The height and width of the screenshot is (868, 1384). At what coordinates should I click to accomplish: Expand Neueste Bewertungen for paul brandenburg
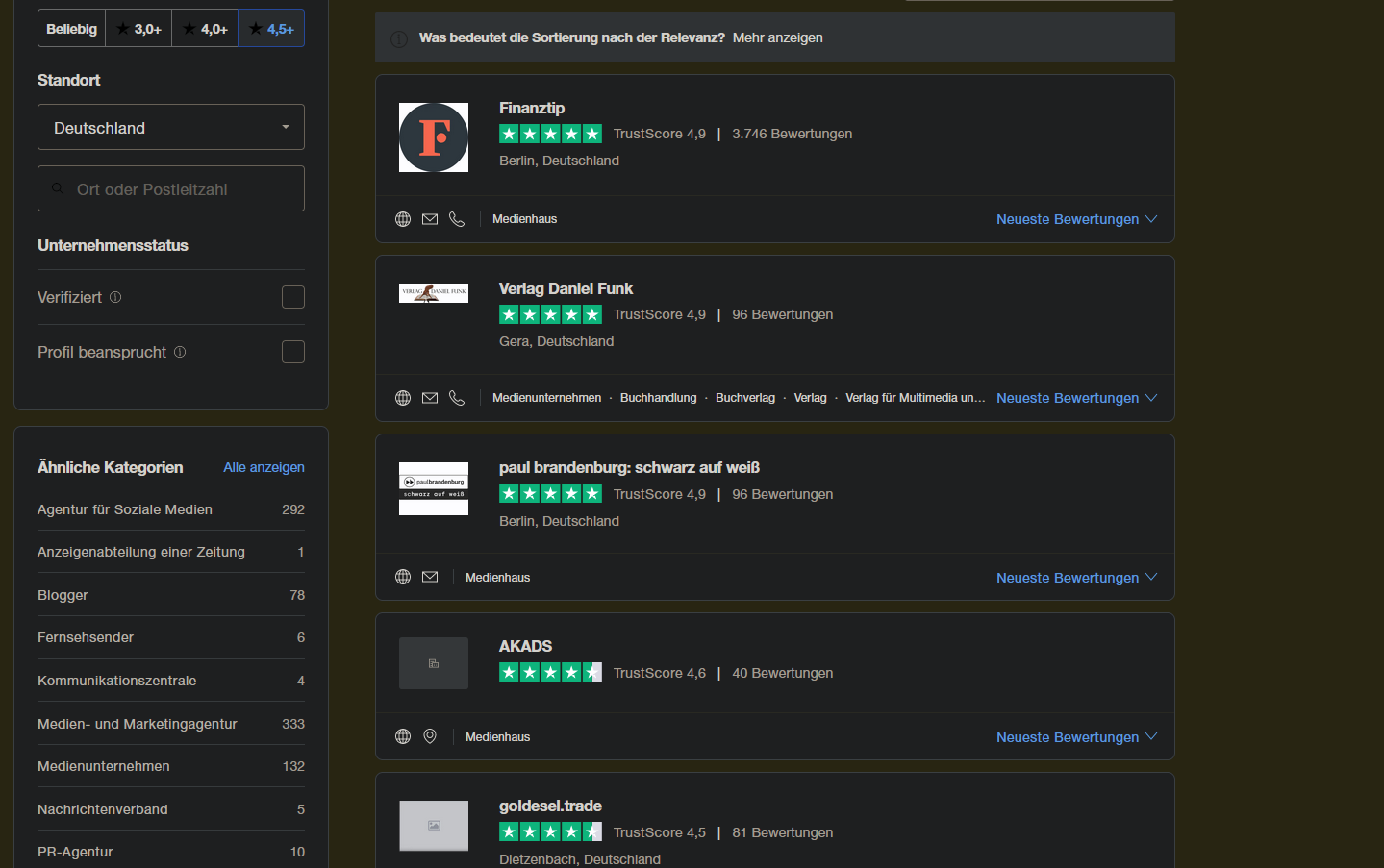pos(1076,578)
